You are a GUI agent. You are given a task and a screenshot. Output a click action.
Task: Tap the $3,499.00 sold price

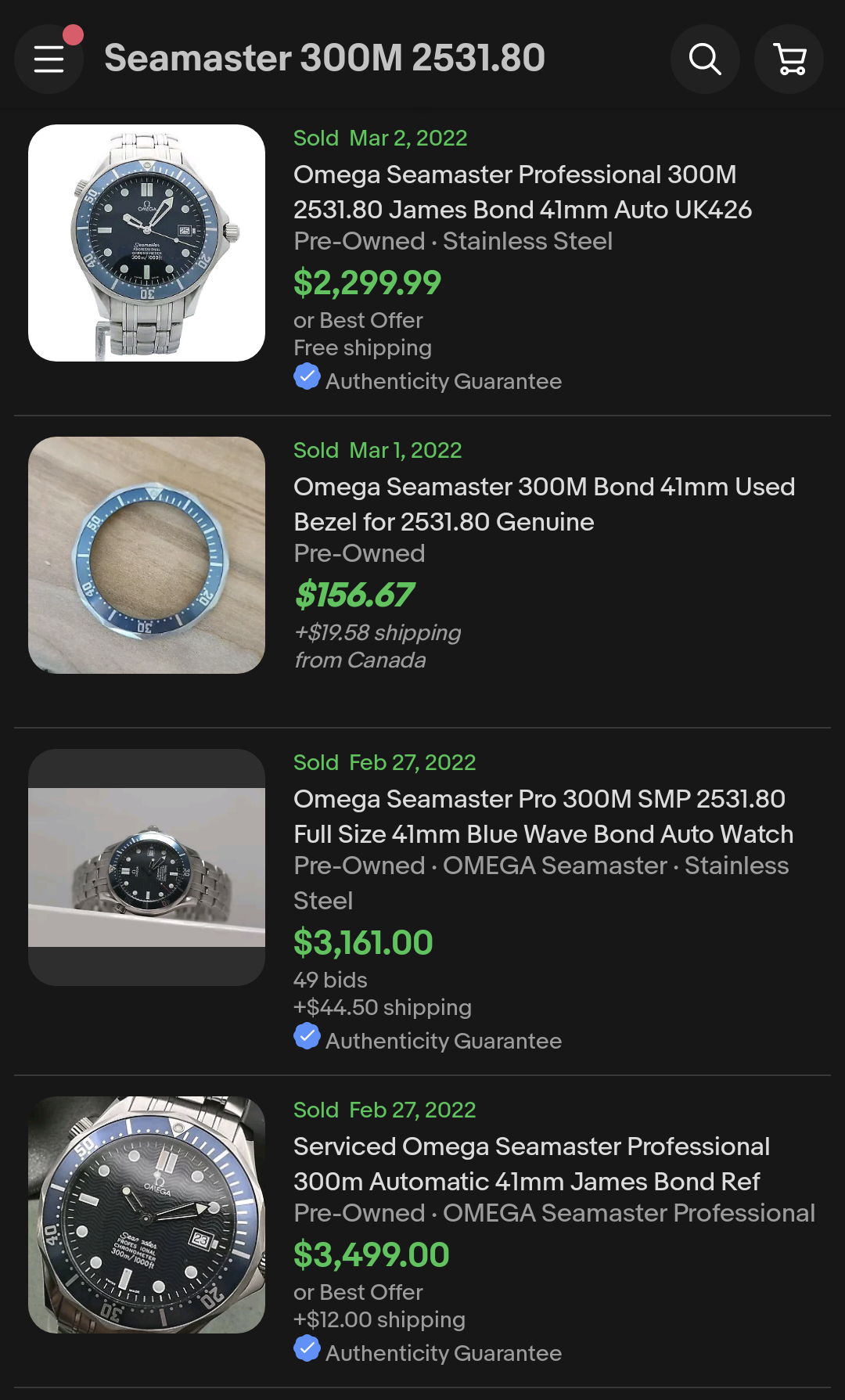point(371,1254)
